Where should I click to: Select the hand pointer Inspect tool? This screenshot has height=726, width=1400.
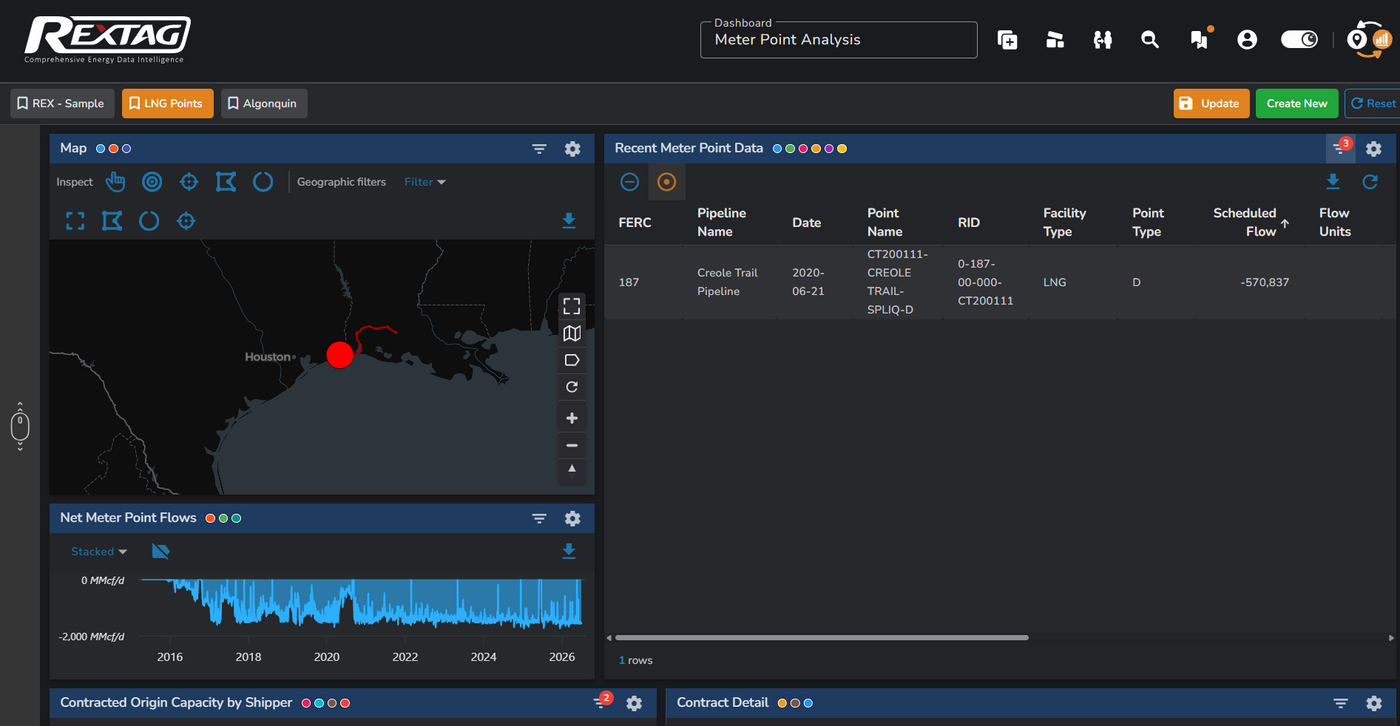(116, 182)
